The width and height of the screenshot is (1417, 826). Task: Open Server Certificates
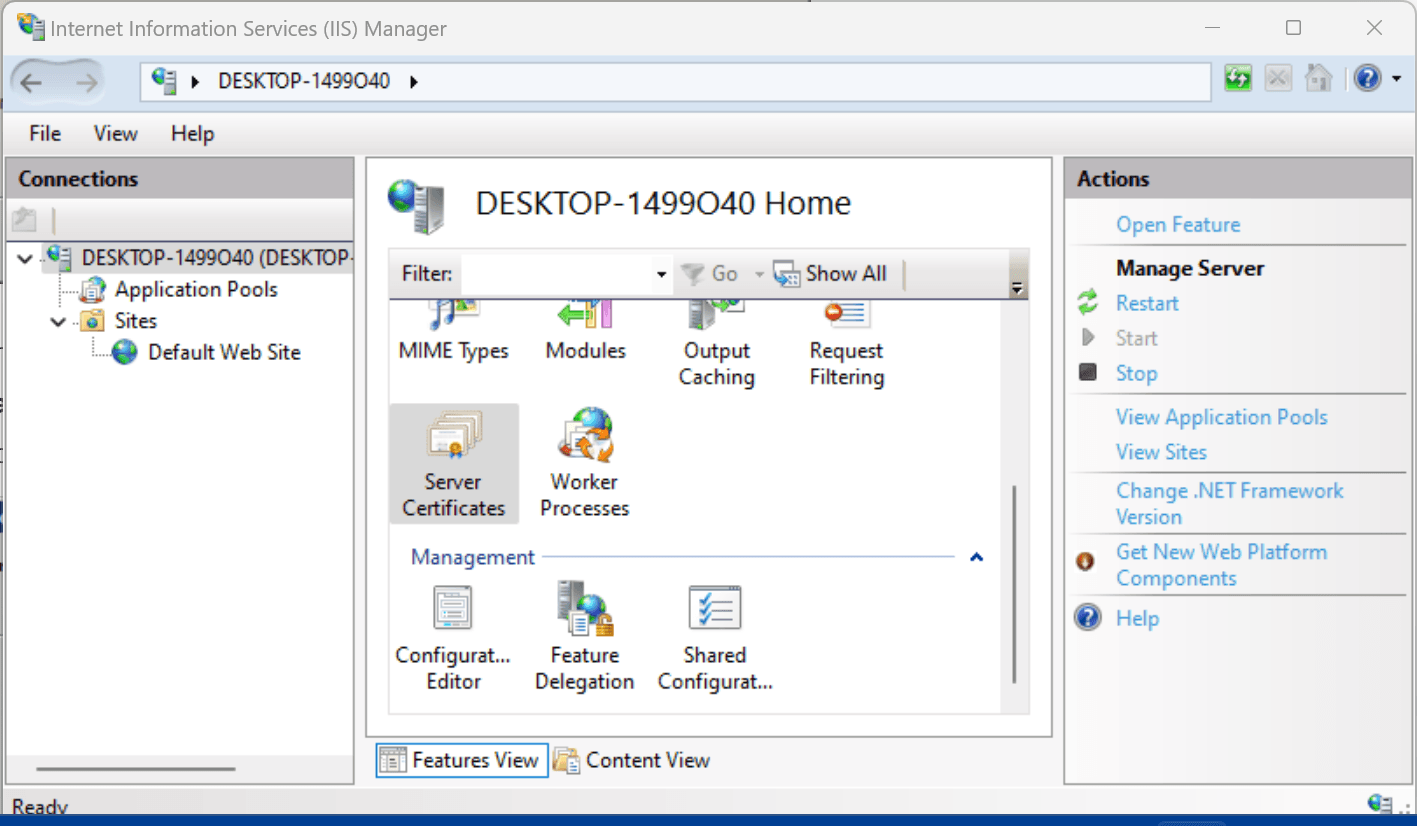click(x=453, y=462)
